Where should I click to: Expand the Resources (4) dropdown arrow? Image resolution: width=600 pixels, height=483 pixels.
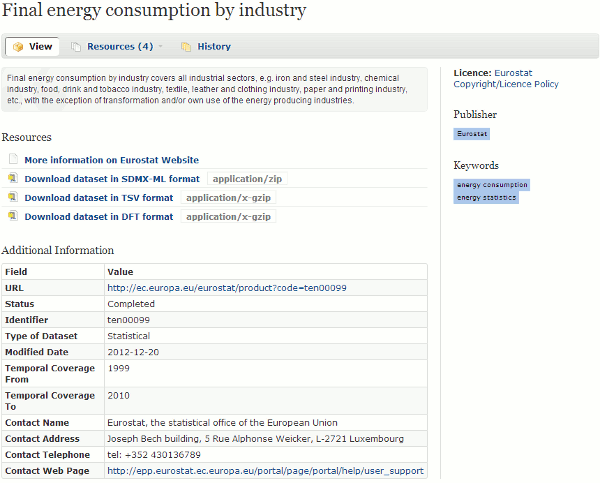tap(160, 46)
